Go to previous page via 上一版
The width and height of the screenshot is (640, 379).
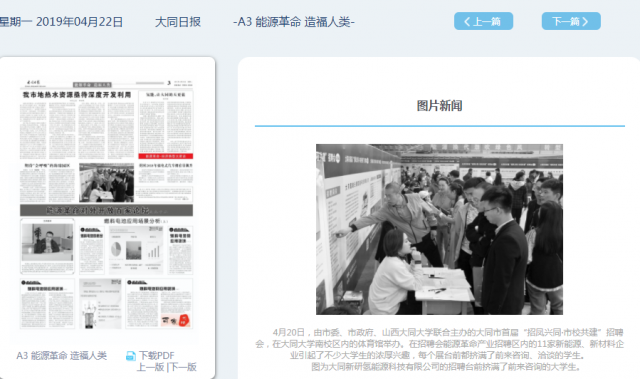point(150,367)
